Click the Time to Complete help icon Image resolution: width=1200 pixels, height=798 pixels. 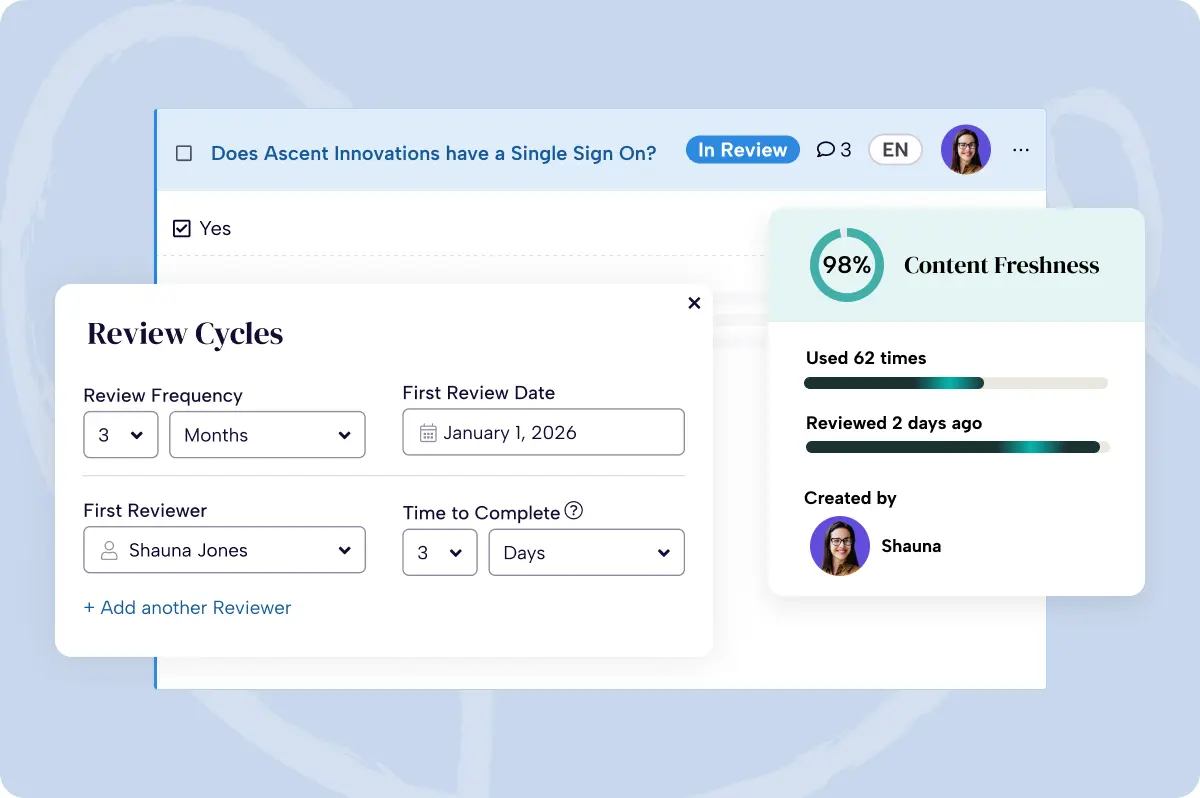point(573,511)
